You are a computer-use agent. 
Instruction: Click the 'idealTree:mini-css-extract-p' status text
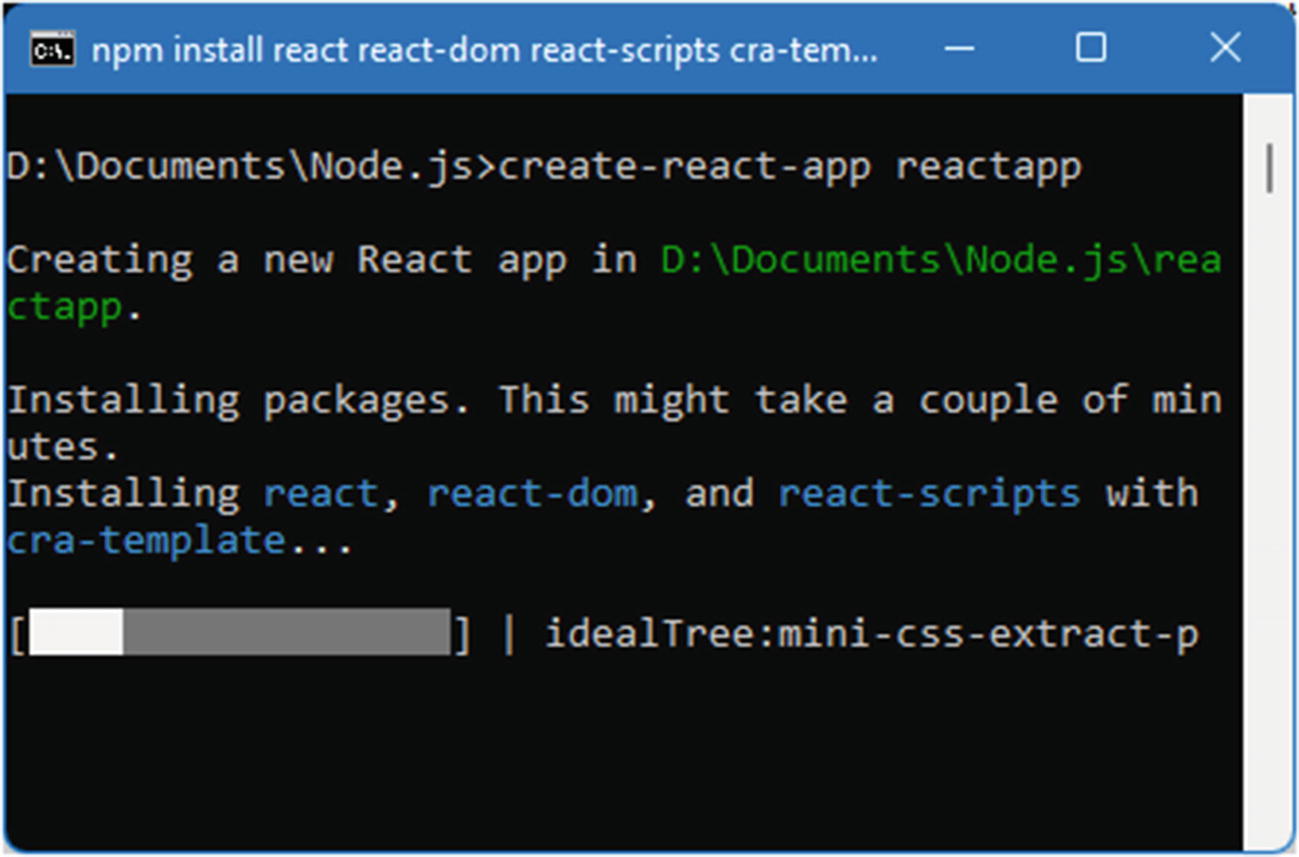pyautogui.click(x=871, y=634)
